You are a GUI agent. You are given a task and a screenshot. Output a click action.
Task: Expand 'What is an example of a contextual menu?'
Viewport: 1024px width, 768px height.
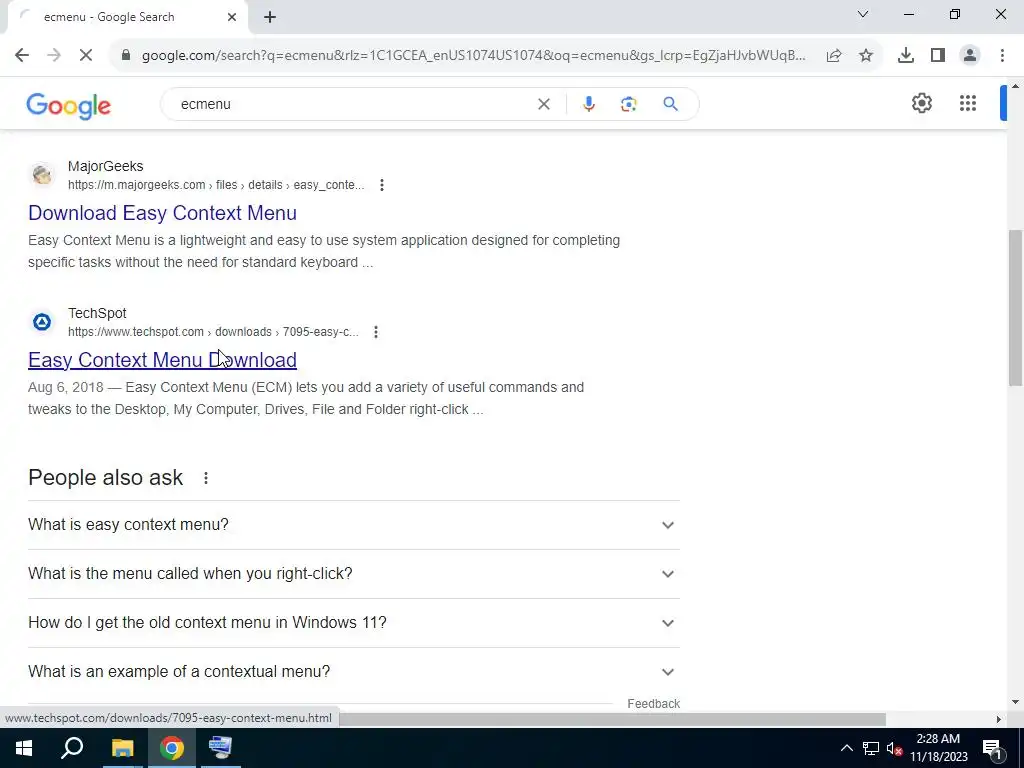pyautogui.click(x=353, y=672)
